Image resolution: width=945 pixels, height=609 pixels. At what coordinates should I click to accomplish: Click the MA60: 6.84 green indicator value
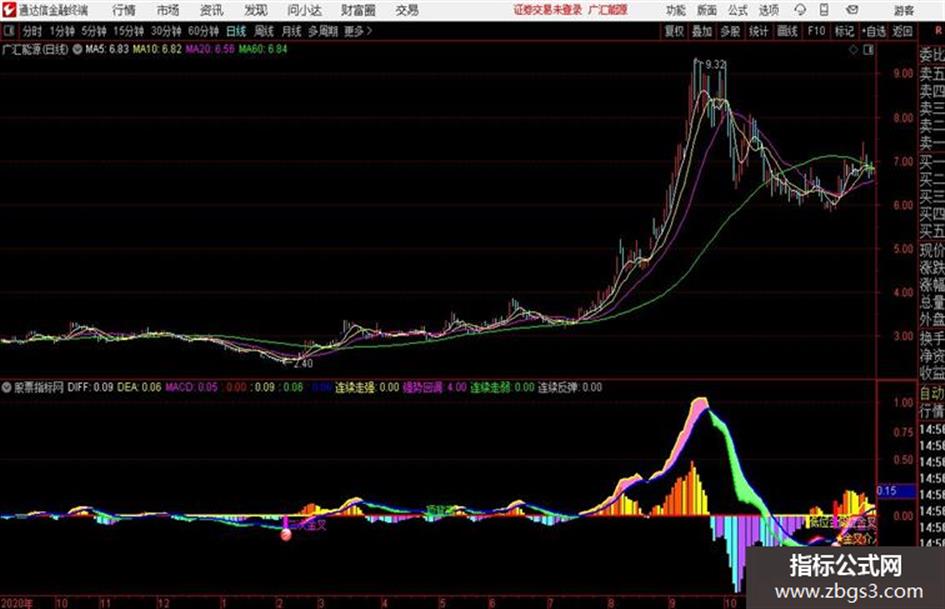coord(263,49)
